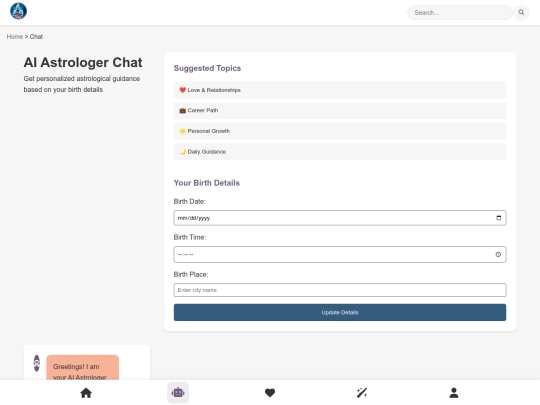The height and width of the screenshot is (405, 540).
Task: Click the Birth Place city name field
Action: 340,290
